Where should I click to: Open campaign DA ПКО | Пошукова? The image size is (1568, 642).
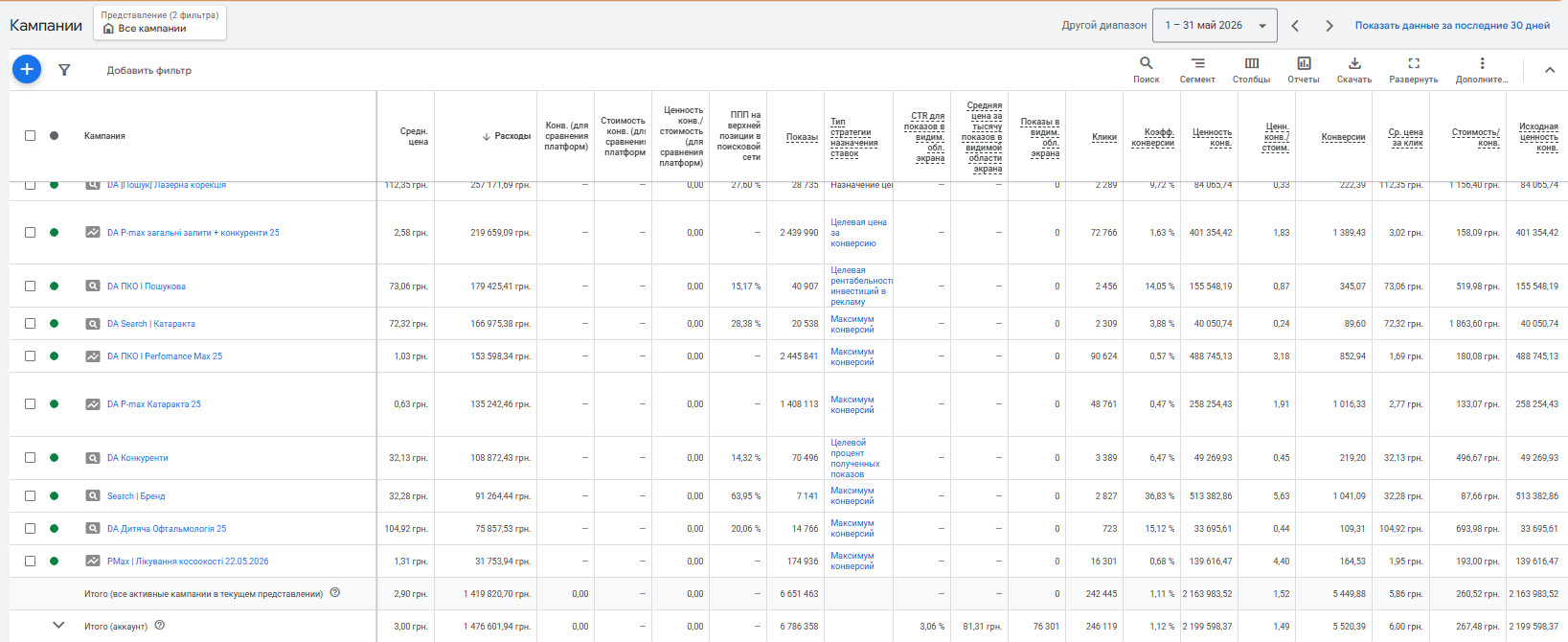[x=147, y=287]
